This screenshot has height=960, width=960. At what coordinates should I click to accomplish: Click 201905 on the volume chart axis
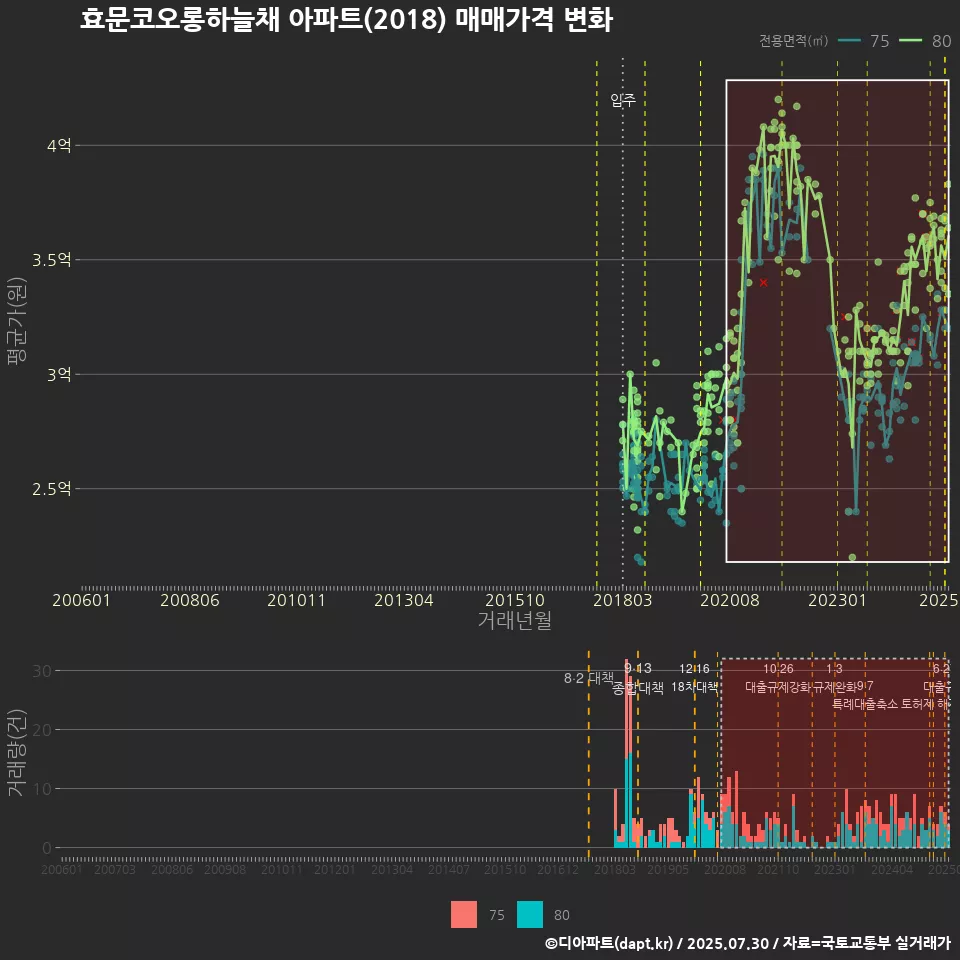point(668,869)
